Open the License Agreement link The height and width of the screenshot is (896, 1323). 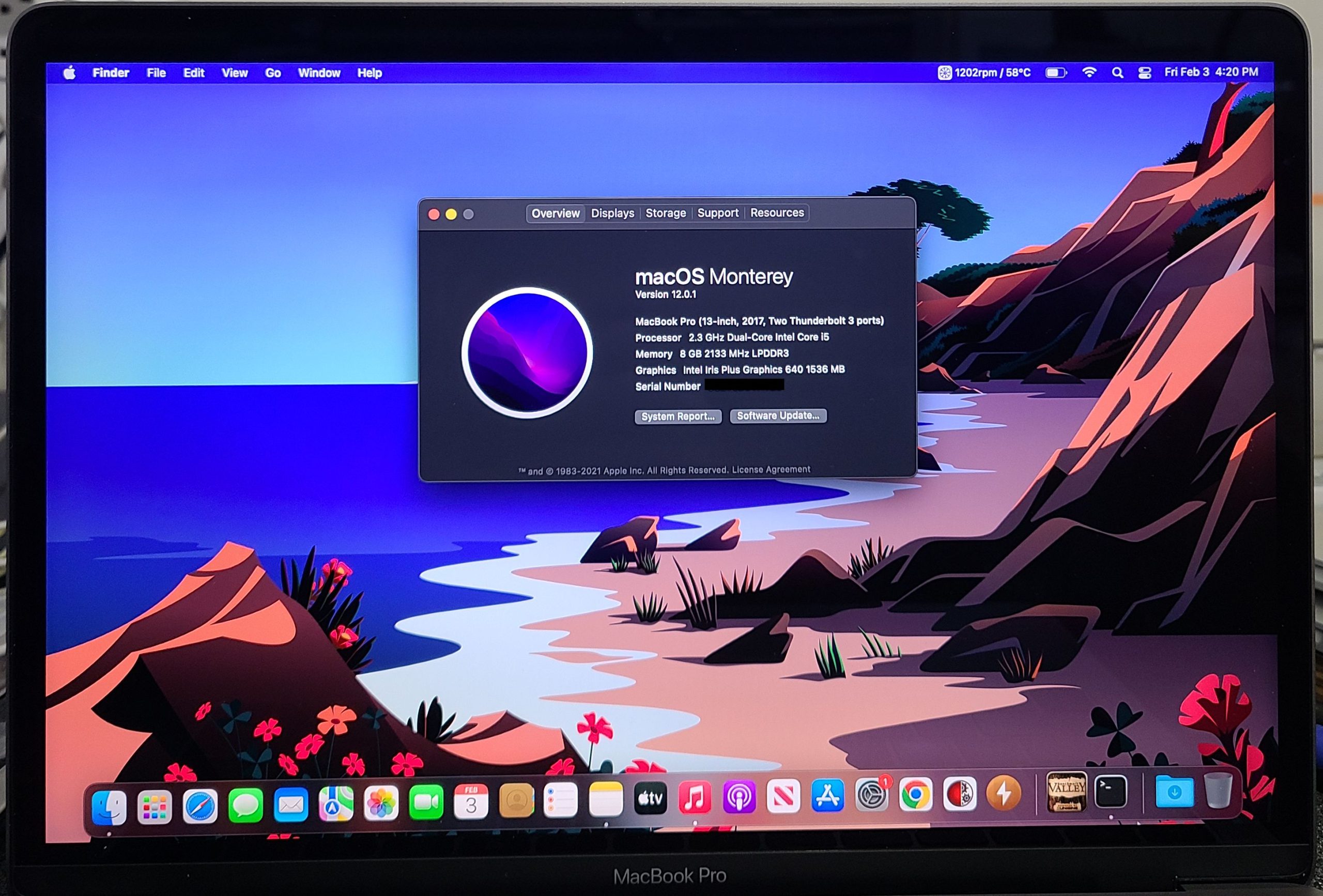tap(771, 470)
